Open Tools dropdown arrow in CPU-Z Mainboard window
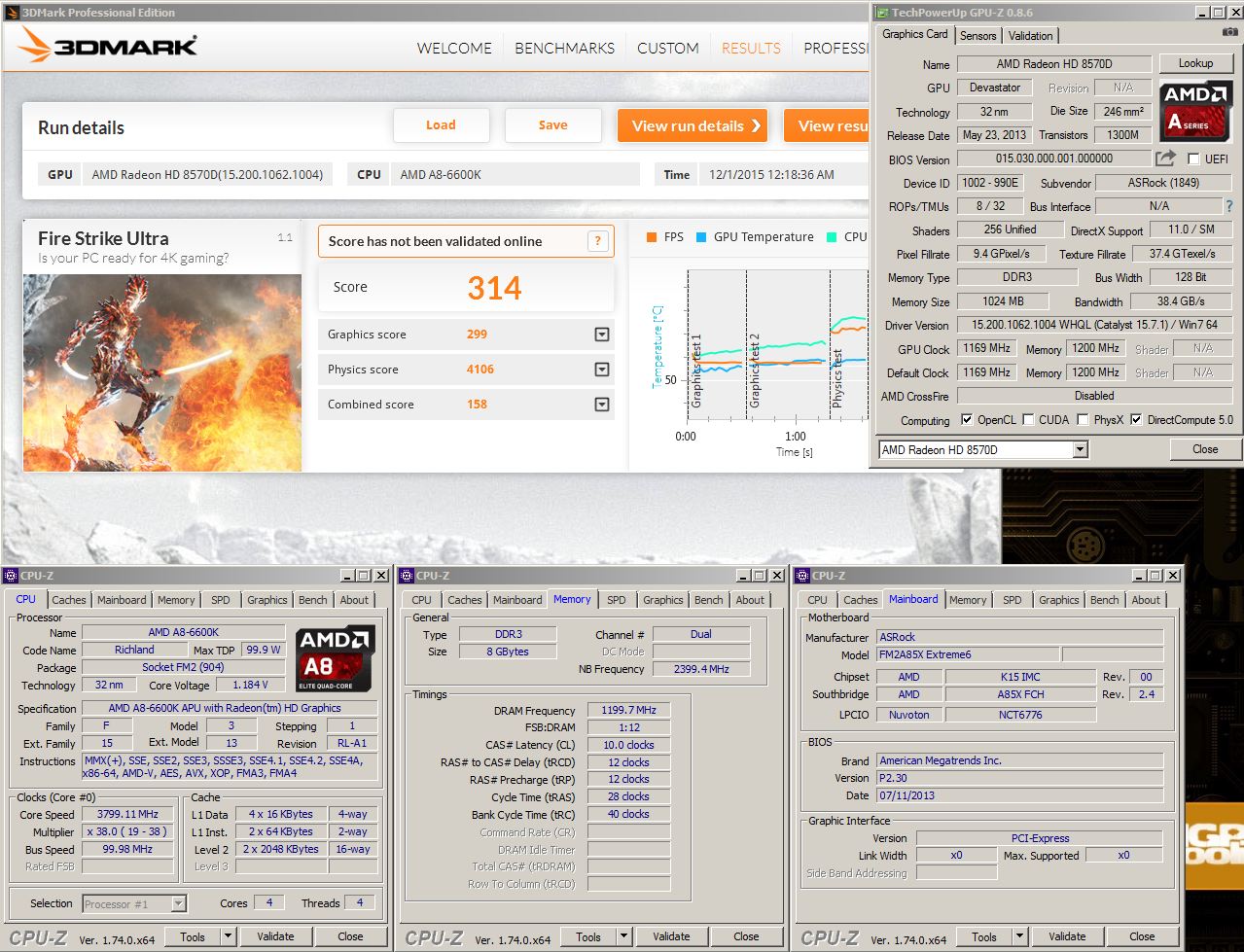Screen dimensions: 1244x952 pyautogui.click(x=1019, y=936)
